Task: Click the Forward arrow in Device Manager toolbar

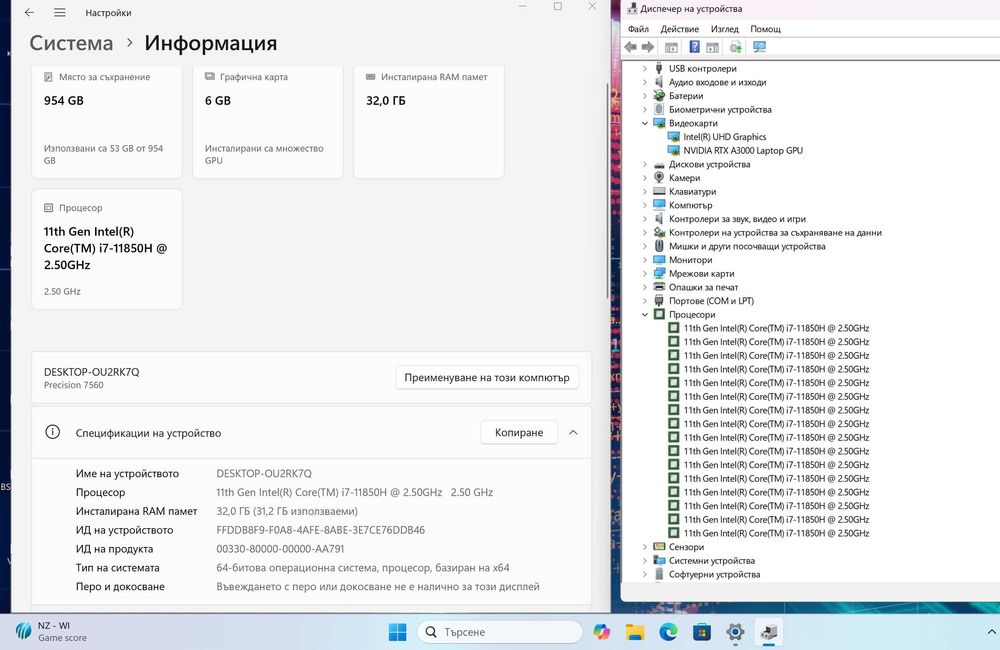Action: [647, 47]
